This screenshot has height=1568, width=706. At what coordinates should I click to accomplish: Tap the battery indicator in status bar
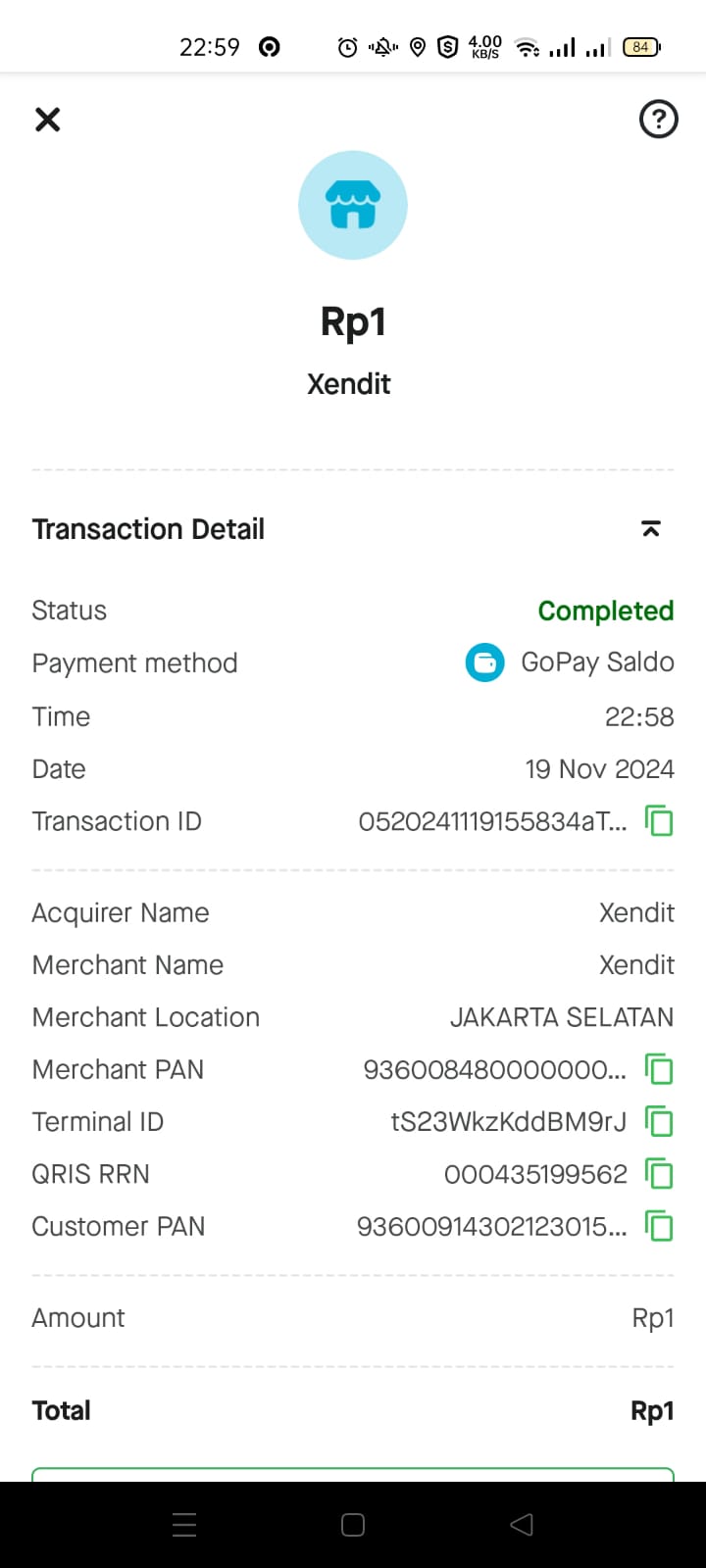pyautogui.click(x=641, y=47)
